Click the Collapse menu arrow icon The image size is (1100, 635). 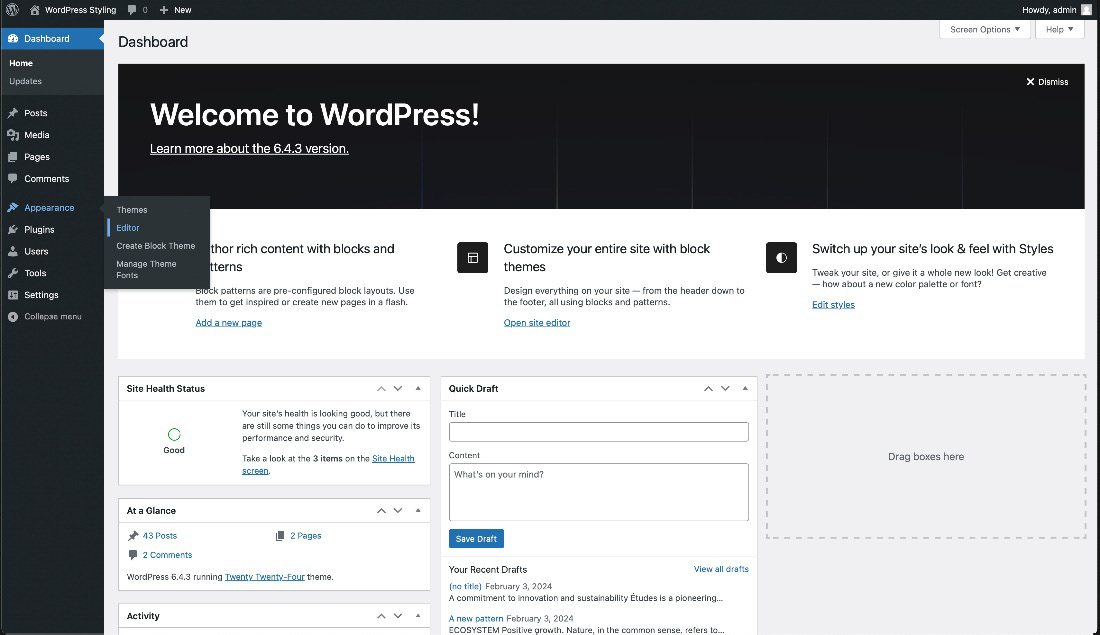pos(13,316)
